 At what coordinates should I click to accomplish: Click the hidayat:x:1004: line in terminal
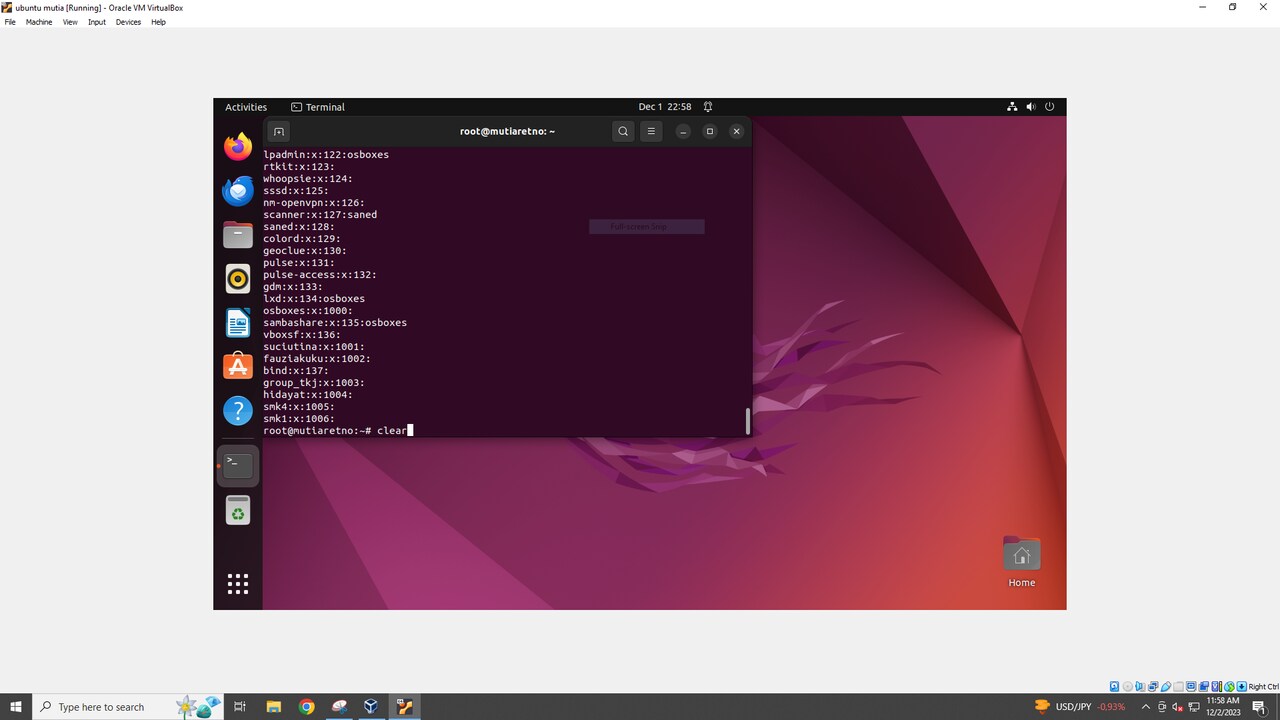[308, 394]
